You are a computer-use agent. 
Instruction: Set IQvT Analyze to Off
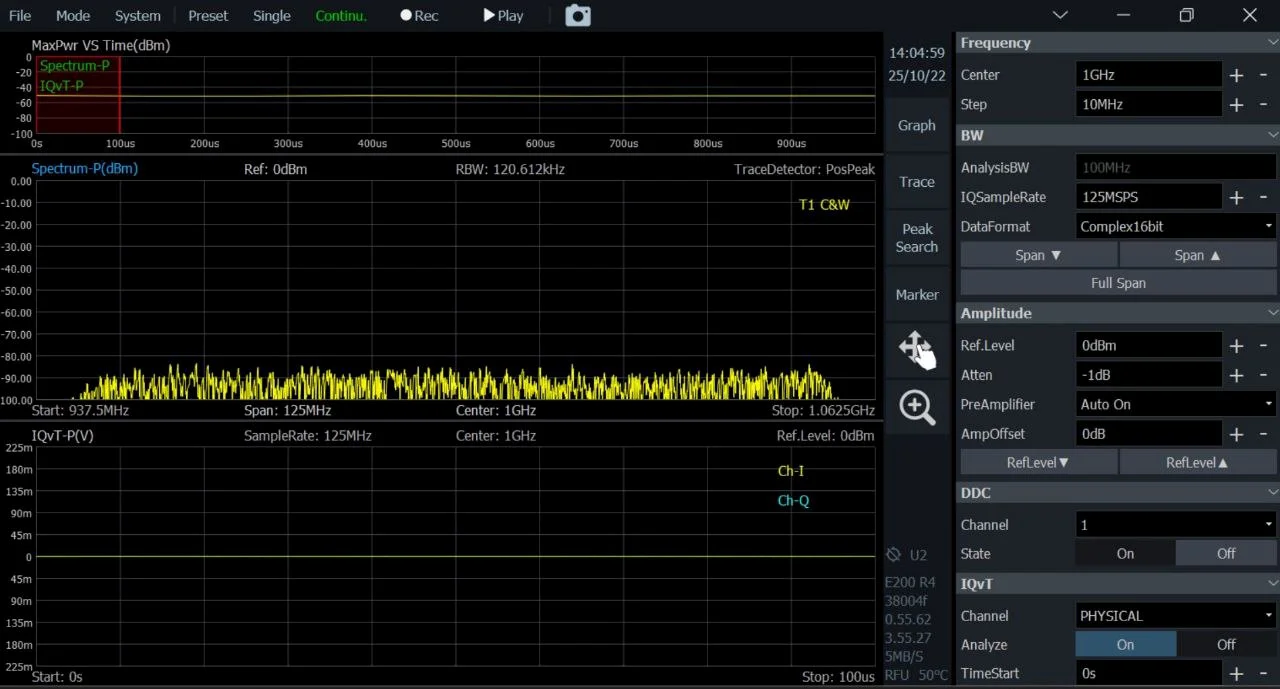[1226, 645]
